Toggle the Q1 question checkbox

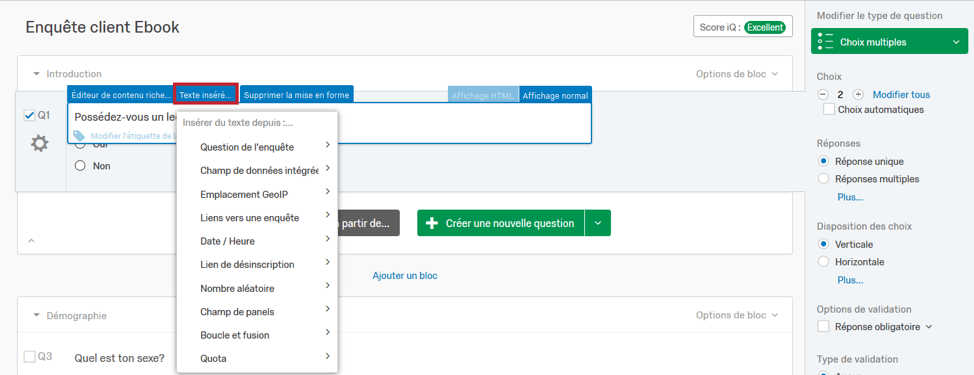(29, 115)
